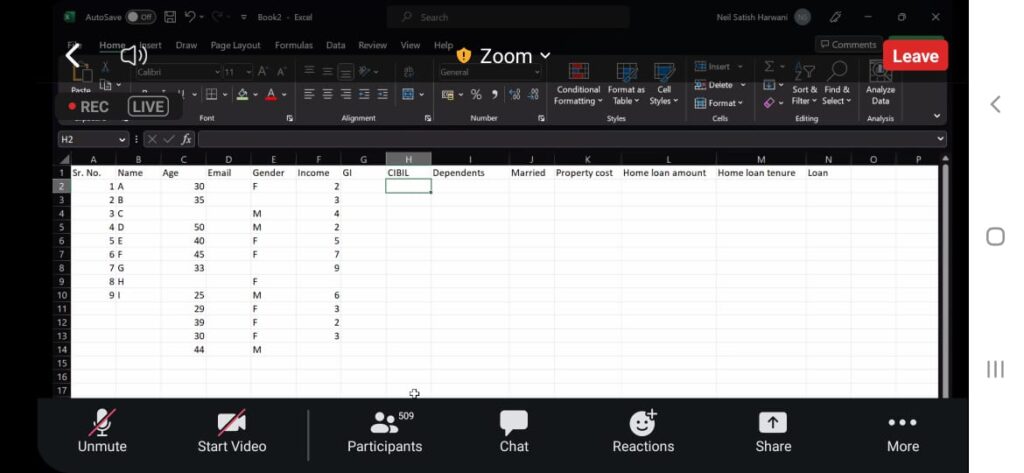
Task: Unmute the microphone in Zoom
Action: click(x=101, y=430)
